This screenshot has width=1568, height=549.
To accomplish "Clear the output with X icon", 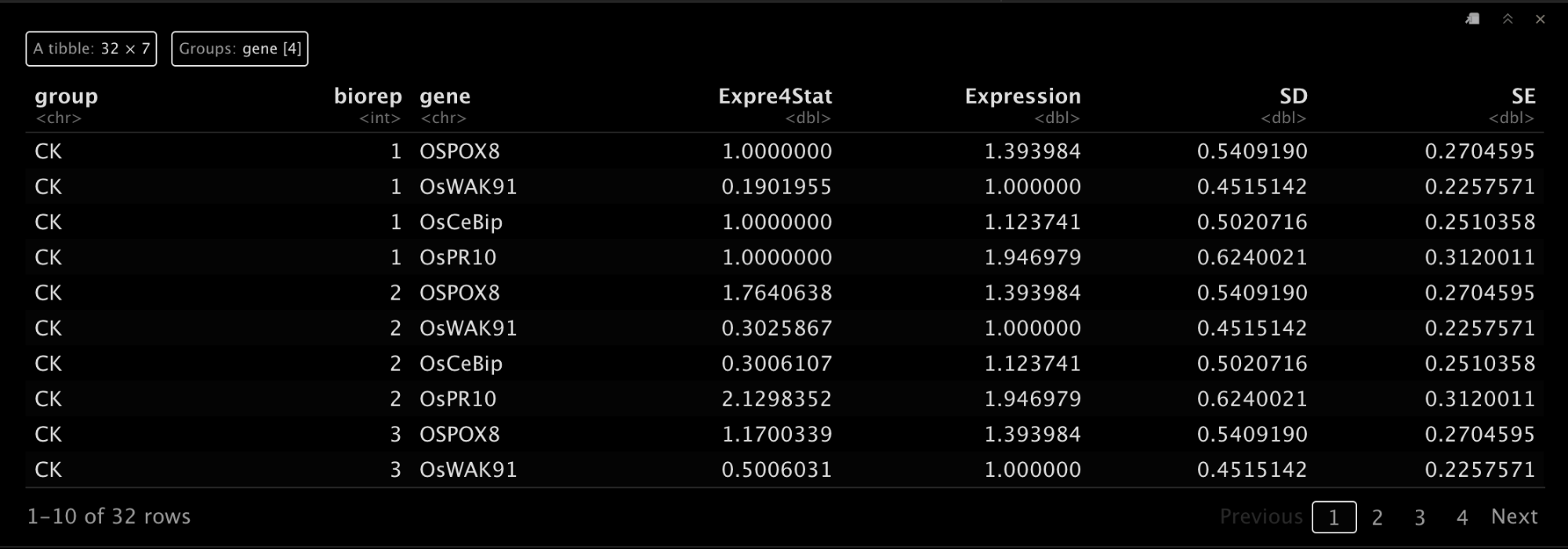I will coord(1541,19).
